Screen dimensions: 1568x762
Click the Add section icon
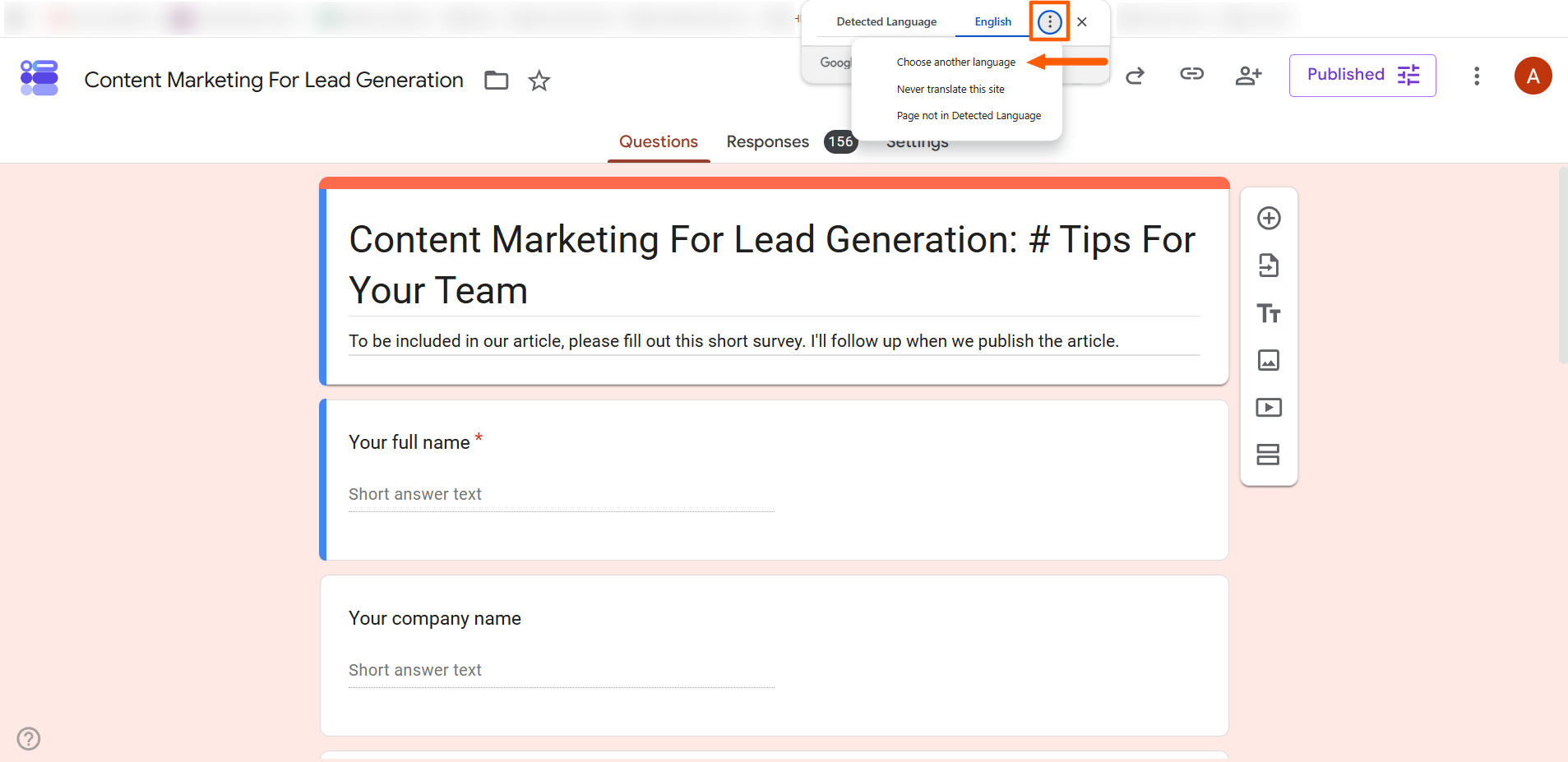pyautogui.click(x=1269, y=455)
